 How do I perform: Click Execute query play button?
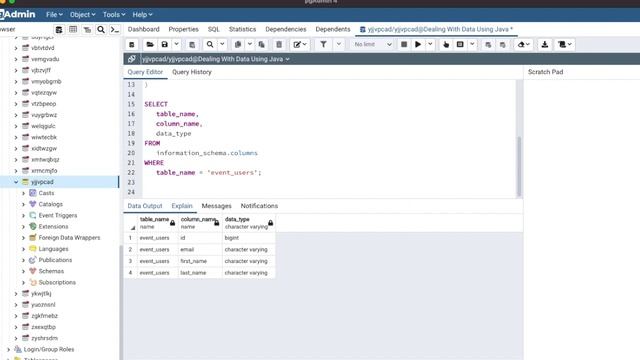[418, 44]
